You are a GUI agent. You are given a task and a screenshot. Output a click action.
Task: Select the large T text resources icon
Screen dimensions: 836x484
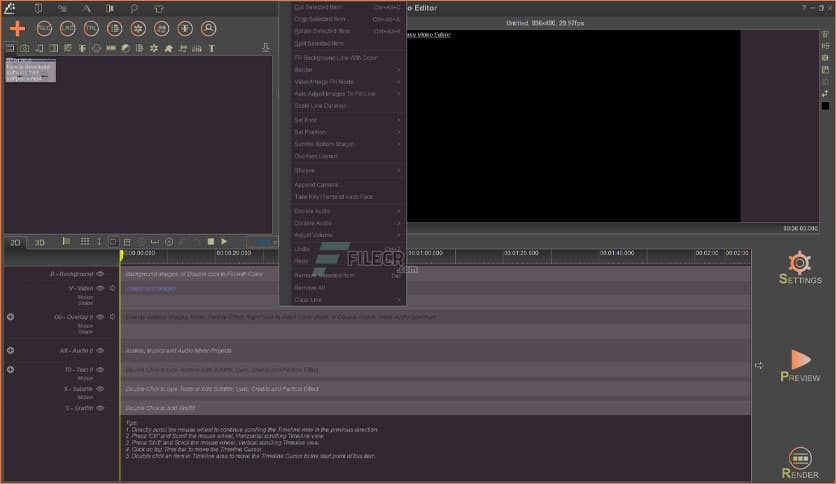(x=212, y=48)
